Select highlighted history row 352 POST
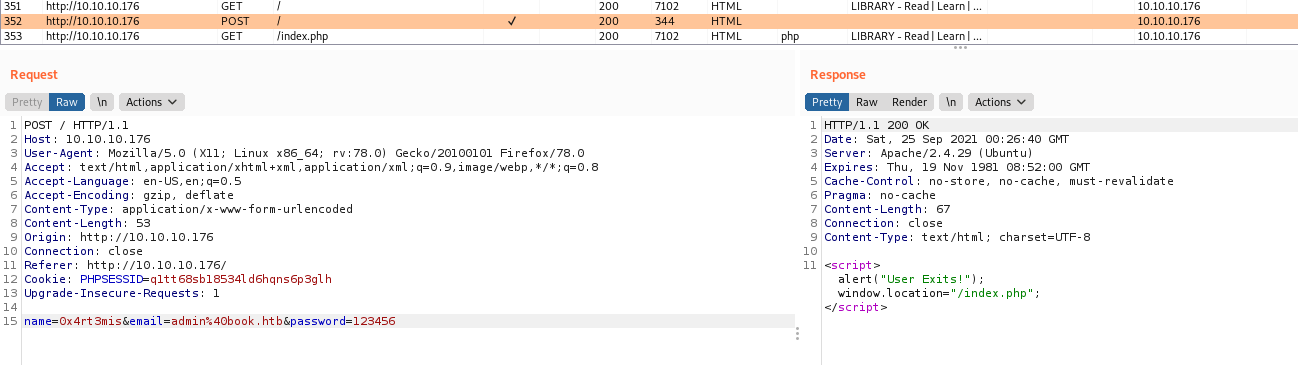This screenshot has height=365, width=1298. (x=649, y=21)
